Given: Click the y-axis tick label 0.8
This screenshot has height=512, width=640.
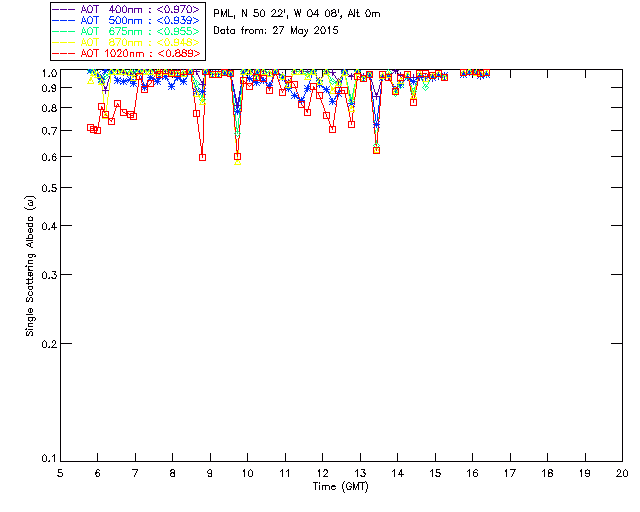Looking at the screenshot, I should pyautogui.click(x=49, y=108).
